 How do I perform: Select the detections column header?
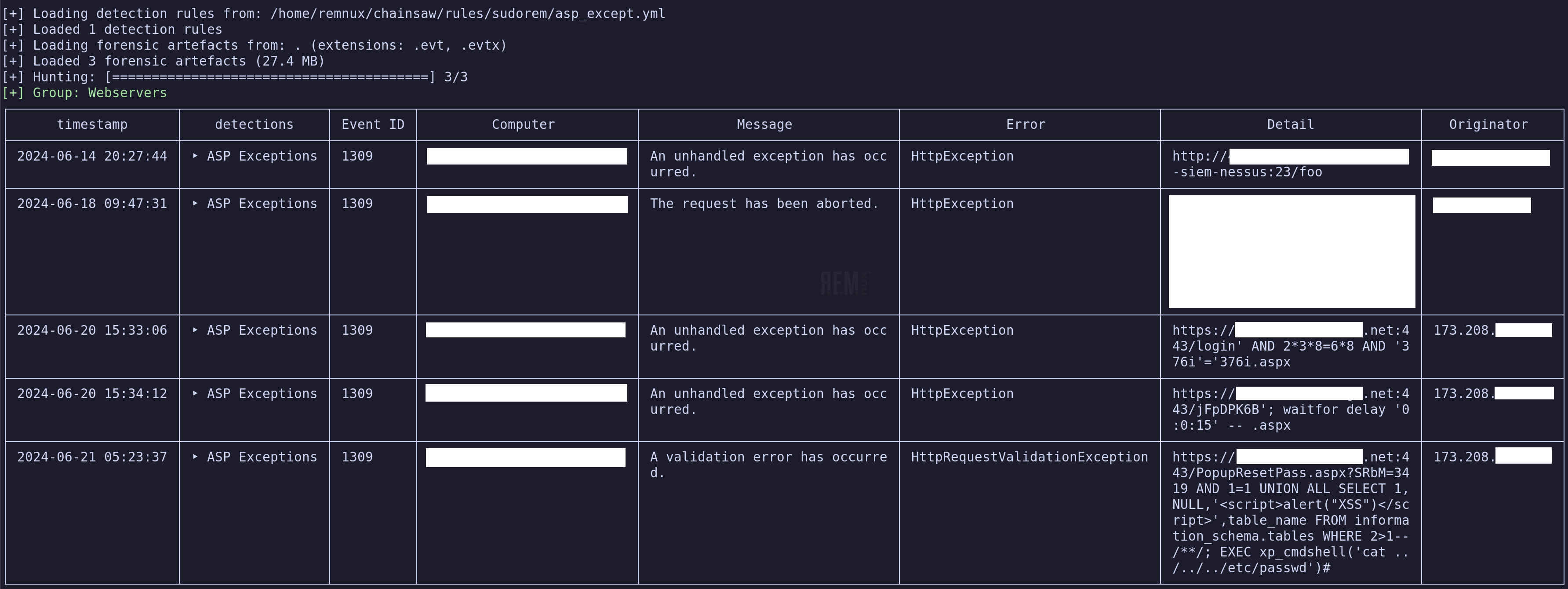pos(254,124)
